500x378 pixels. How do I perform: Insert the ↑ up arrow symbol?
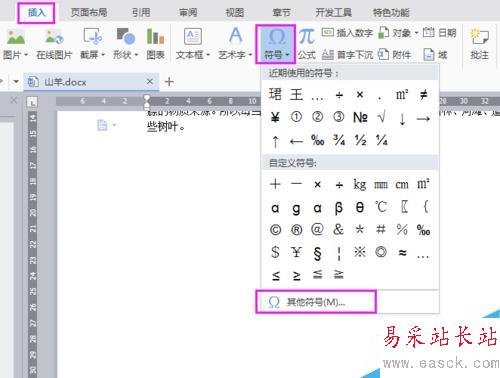point(275,141)
